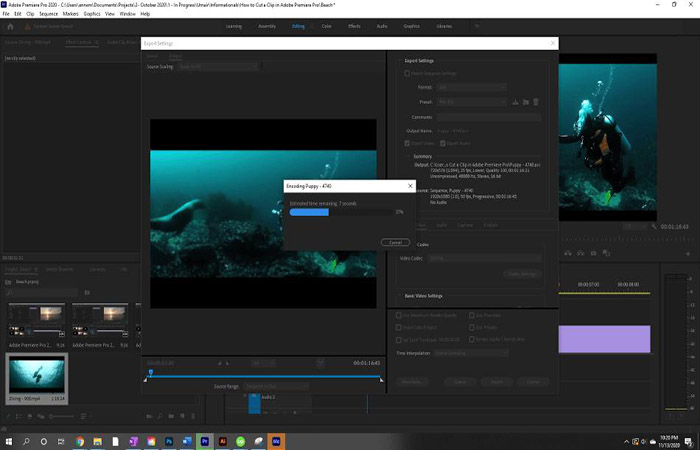Open the Markers menu

(71, 14)
